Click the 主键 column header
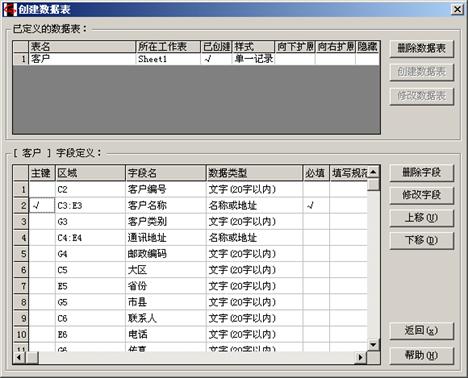The image size is (468, 378). (x=42, y=173)
